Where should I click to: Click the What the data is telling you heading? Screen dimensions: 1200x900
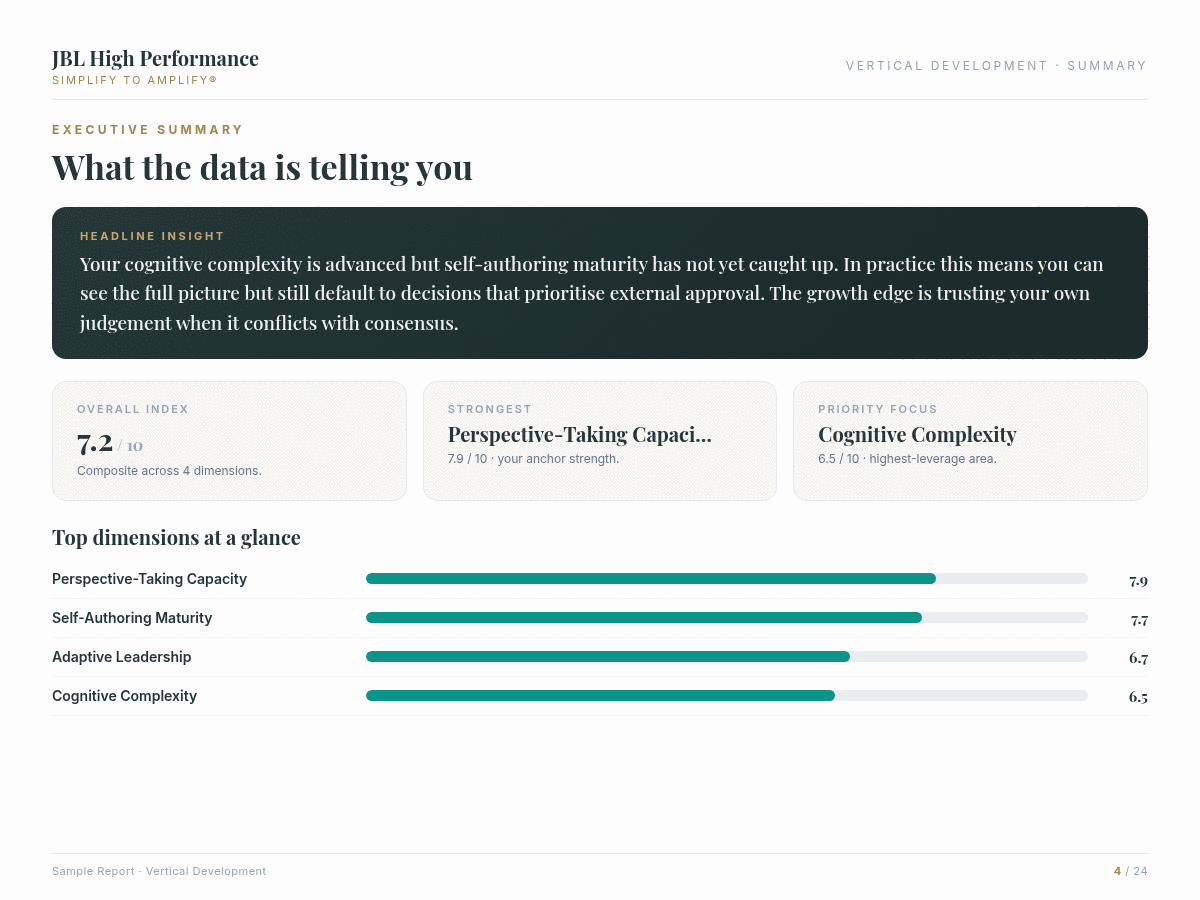click(262, 167)
